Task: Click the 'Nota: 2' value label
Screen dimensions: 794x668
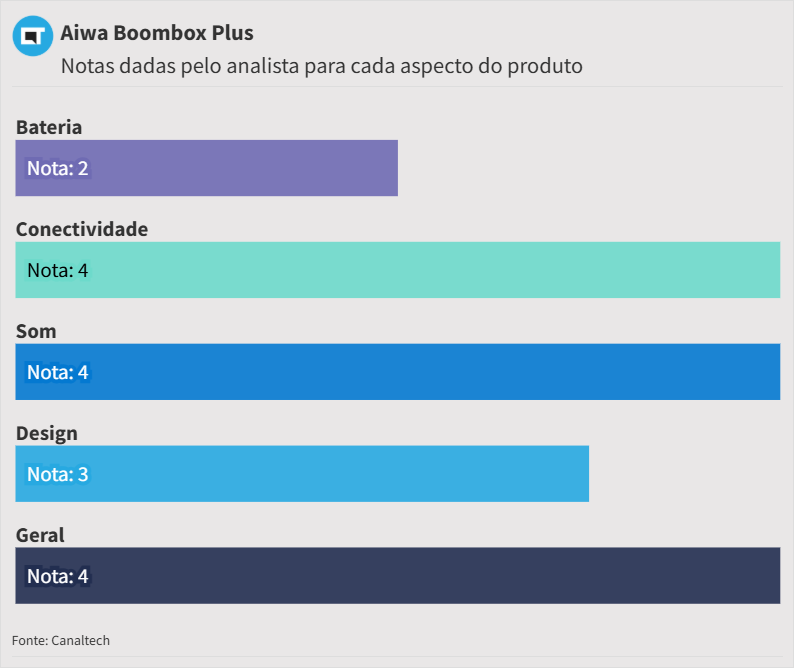Action: pos(58,168)
